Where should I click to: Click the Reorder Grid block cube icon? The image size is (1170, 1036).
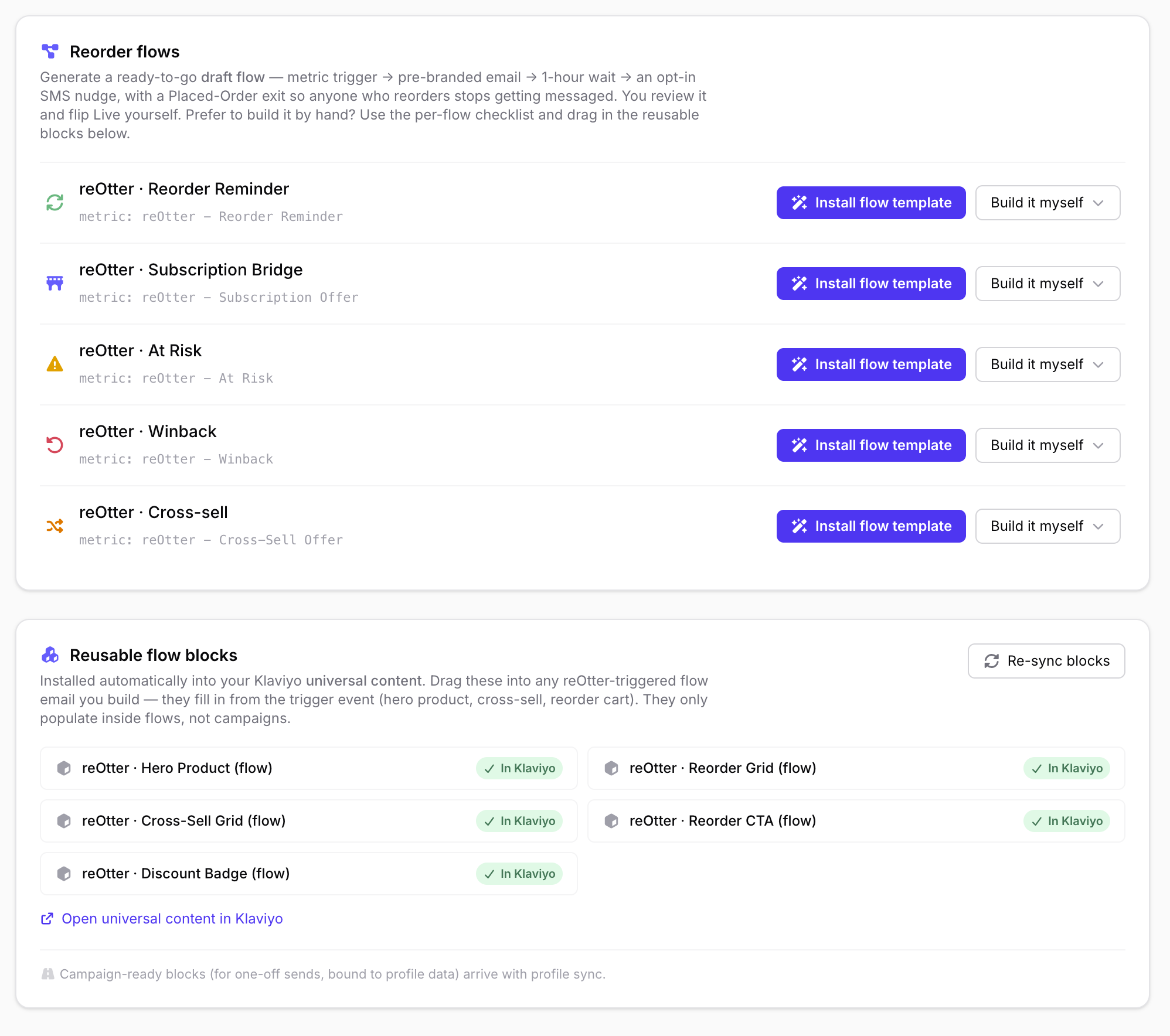[611, 768]
